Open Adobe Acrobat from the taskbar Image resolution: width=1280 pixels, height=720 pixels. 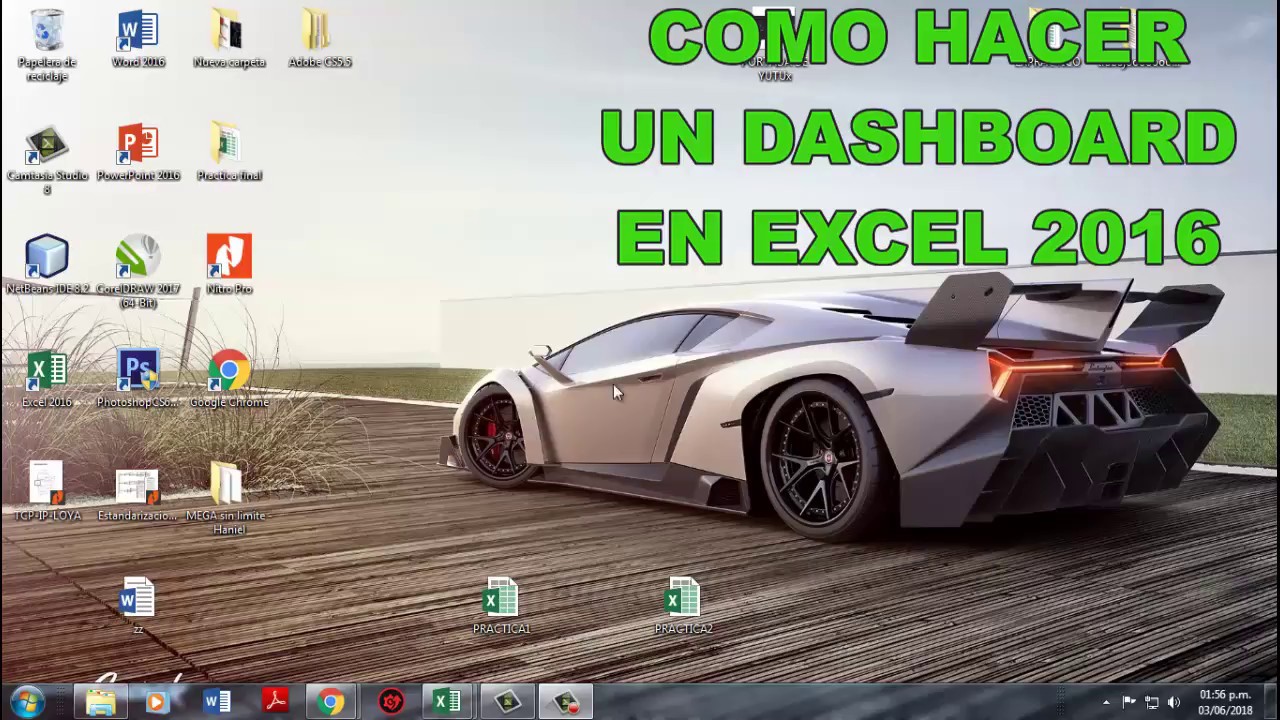pyautogui.click(x=275, y=702)
